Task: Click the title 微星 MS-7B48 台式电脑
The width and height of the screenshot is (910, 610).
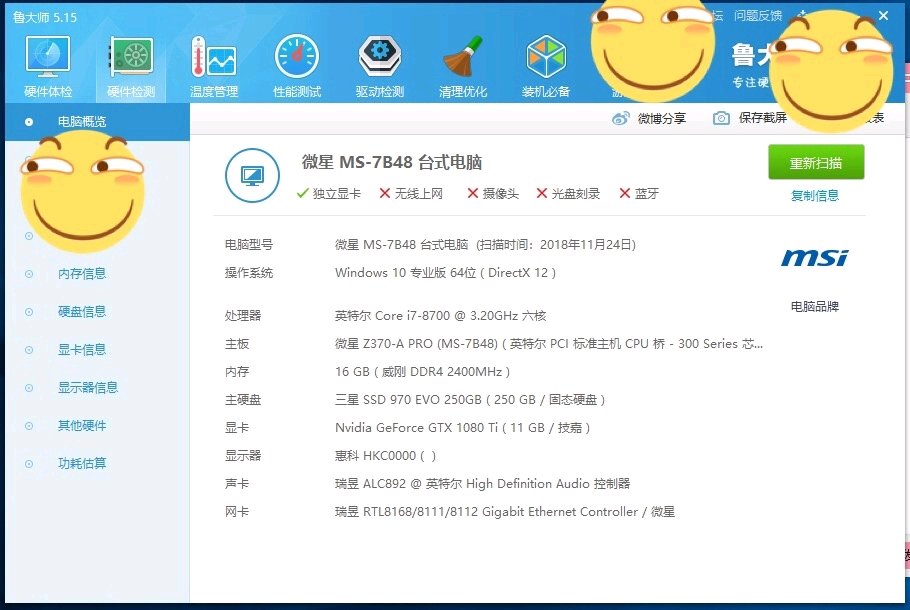Action: pyautogui.click(x=392, y=162)
